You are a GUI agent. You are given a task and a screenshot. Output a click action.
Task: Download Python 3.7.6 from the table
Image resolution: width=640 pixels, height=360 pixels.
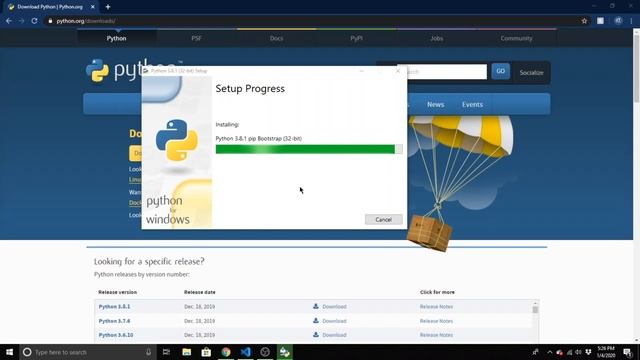click(330, 321)
